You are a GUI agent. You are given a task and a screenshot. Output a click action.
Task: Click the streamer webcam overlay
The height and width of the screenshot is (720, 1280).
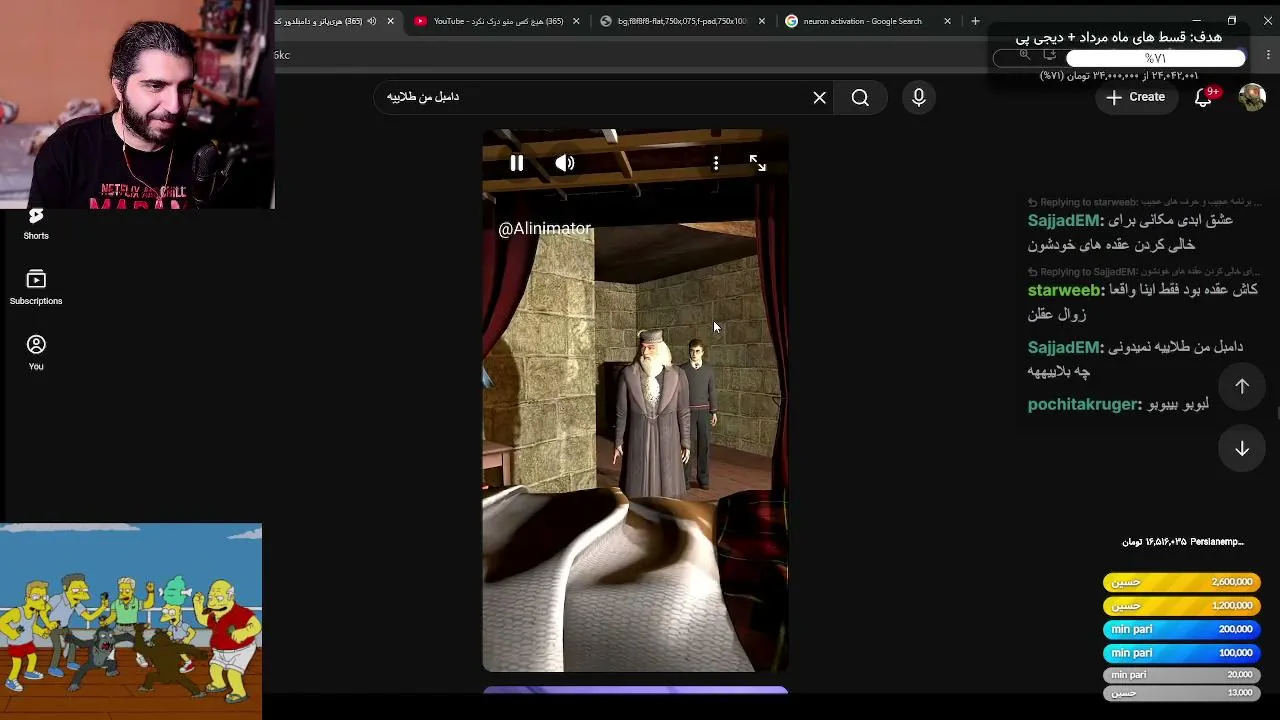coord(137,104)
